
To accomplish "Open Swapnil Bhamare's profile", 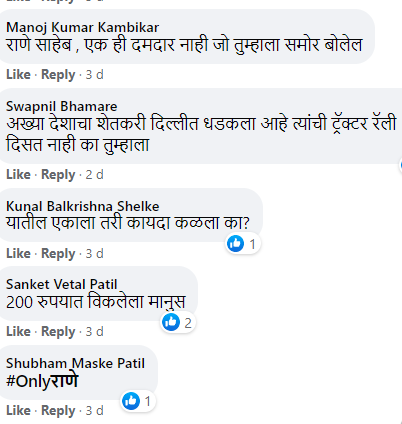I will 62,107.
